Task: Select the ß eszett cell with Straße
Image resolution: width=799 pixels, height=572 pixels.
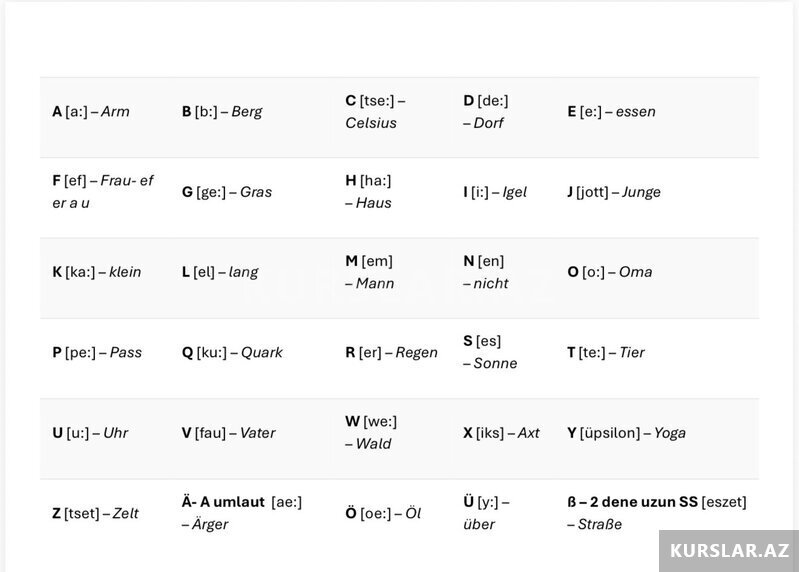Action: click(656, 513)
